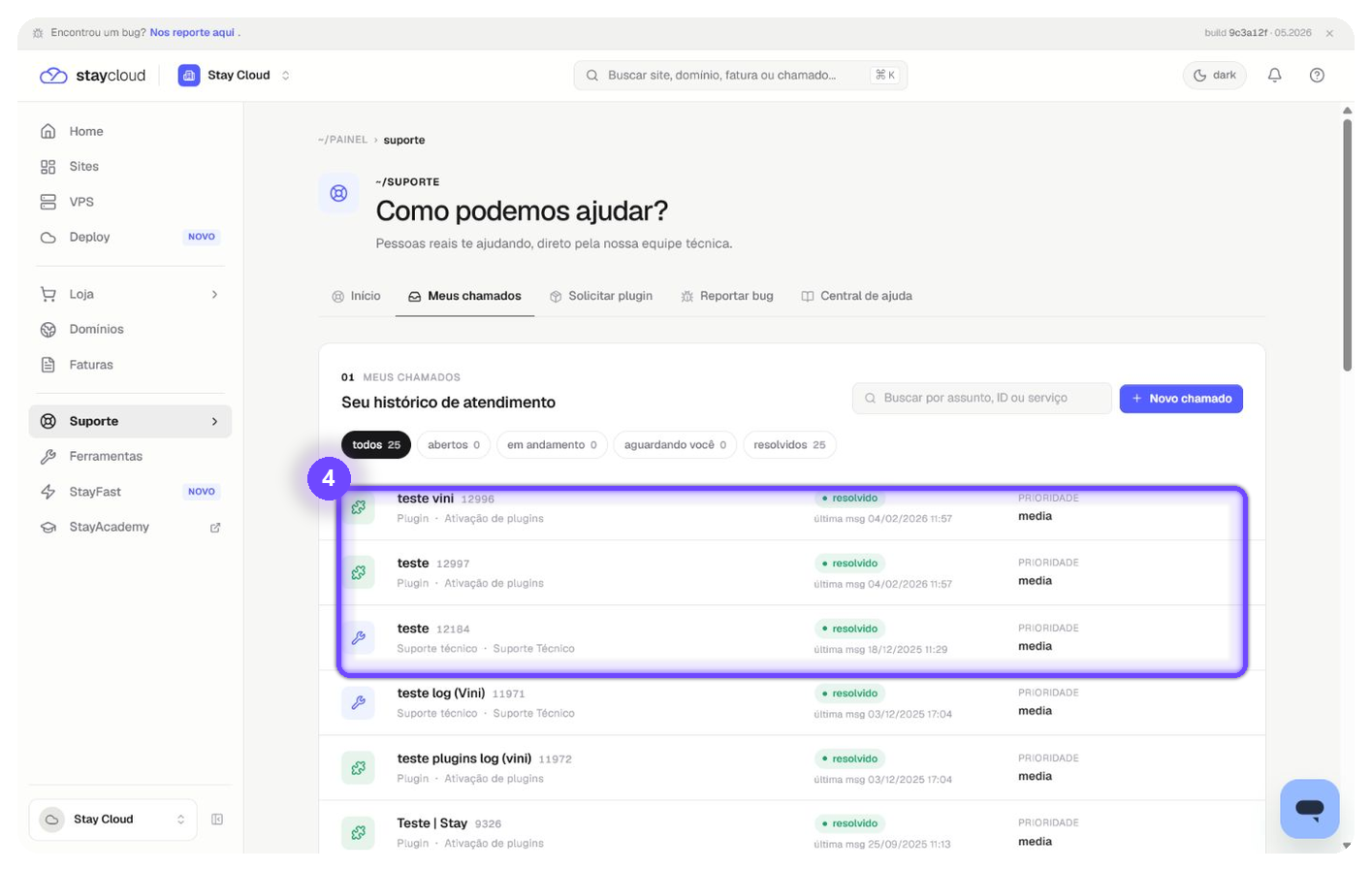
Task: Click the StayFast lightning icon
Action: coord(48,492)
